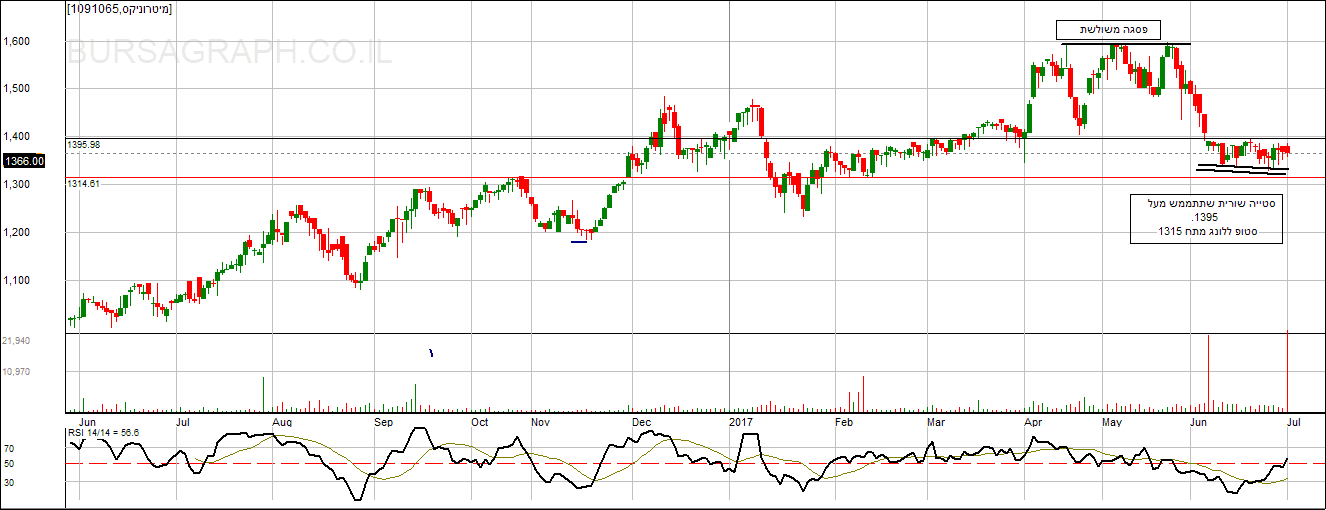Screen dimensions: 1326x510
Task: Click the tallest volume spike in June
Action: [x=1209, y=372]
